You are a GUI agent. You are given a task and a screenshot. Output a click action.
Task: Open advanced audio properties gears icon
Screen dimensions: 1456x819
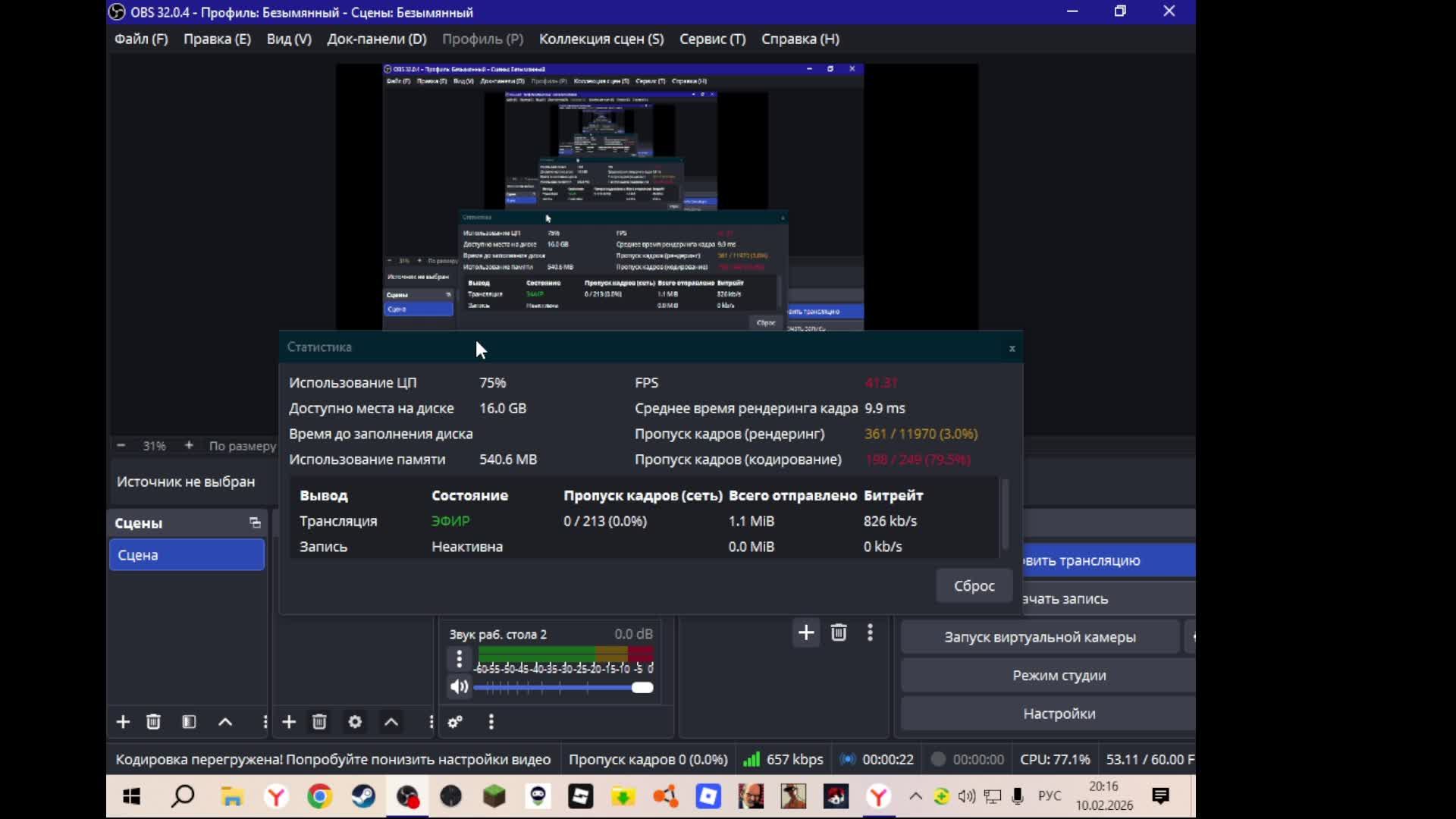tap(455, 722)
